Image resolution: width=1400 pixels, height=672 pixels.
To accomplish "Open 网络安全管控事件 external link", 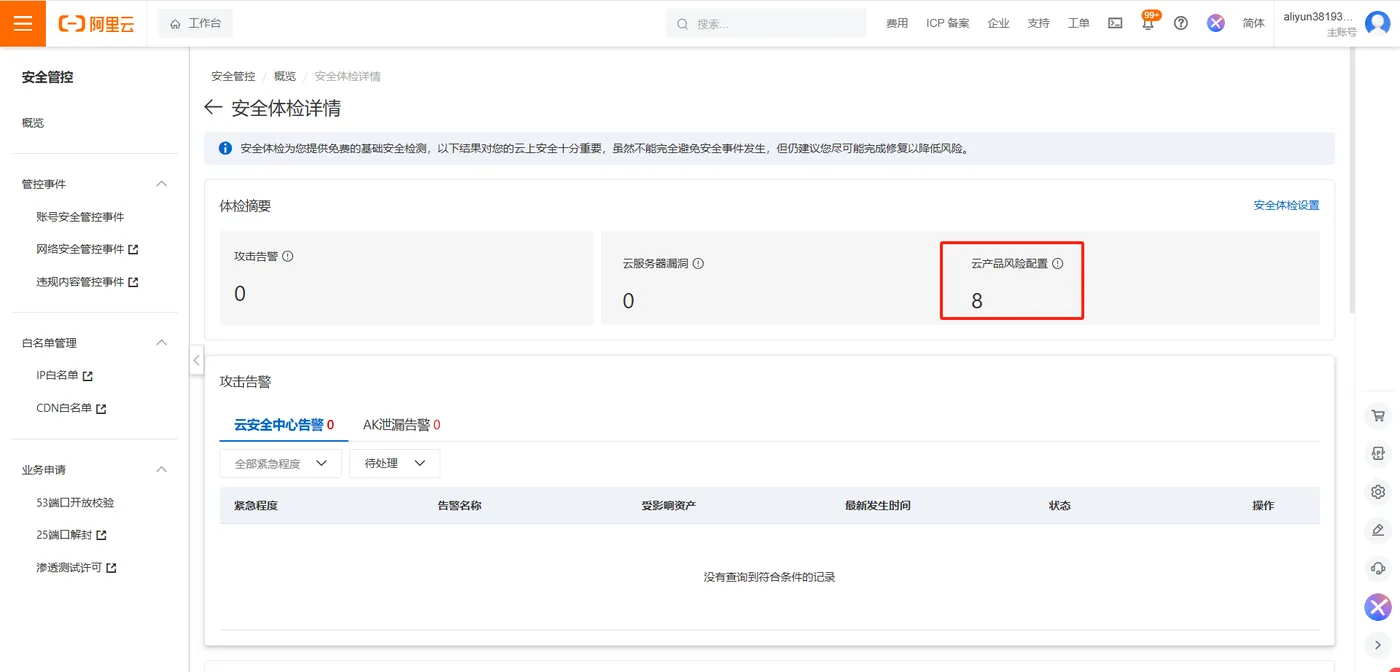I will [x=87, y=249].
